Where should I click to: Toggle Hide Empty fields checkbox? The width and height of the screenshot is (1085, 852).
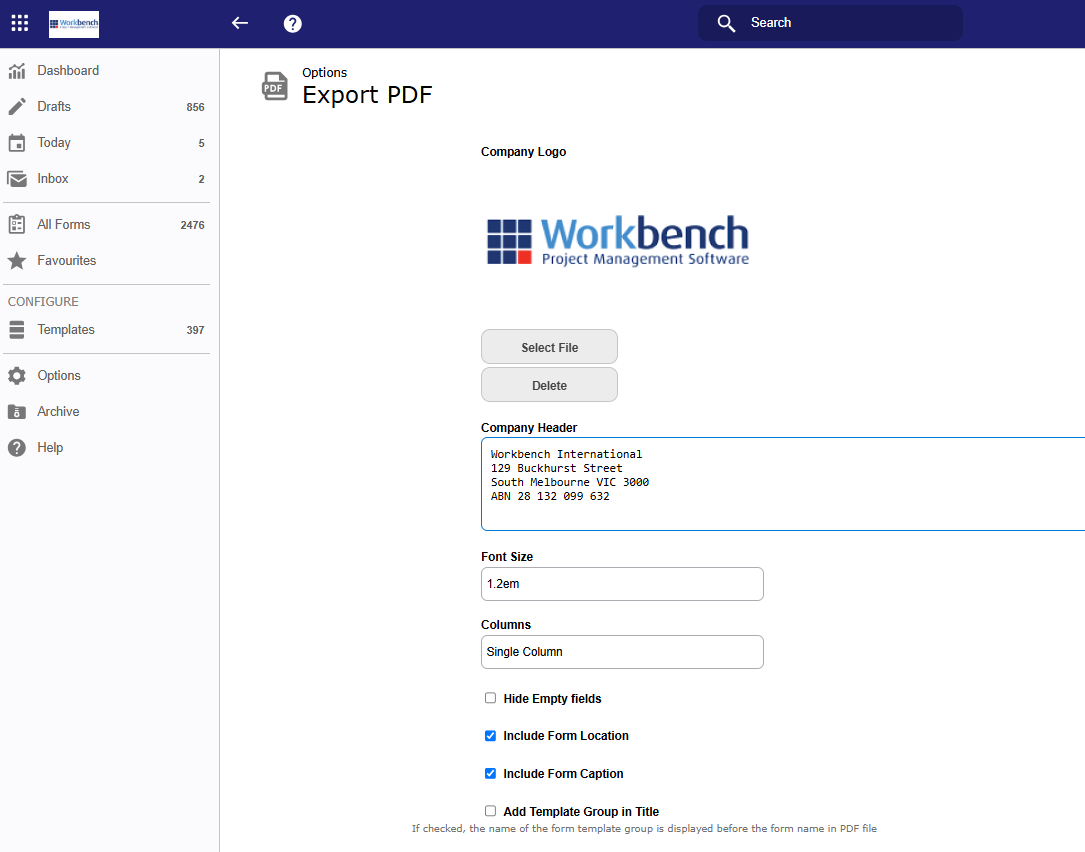coord(491,698)
